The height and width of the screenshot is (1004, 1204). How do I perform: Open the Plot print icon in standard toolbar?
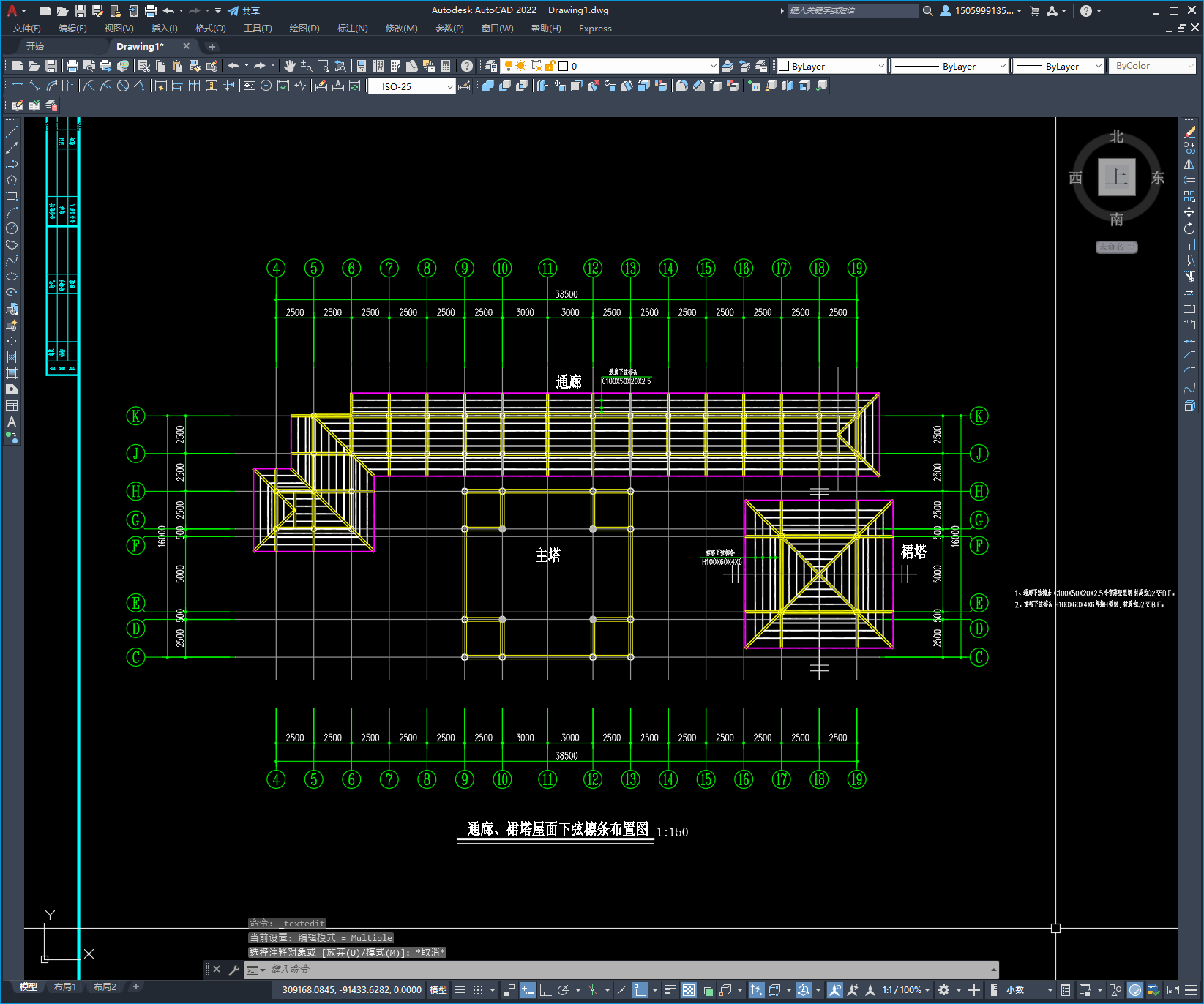point(72,66)
